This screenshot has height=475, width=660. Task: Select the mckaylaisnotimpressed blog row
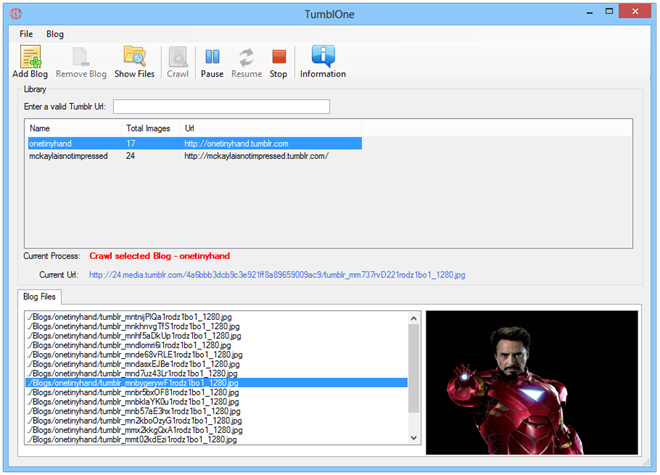(x=195, y=156)
